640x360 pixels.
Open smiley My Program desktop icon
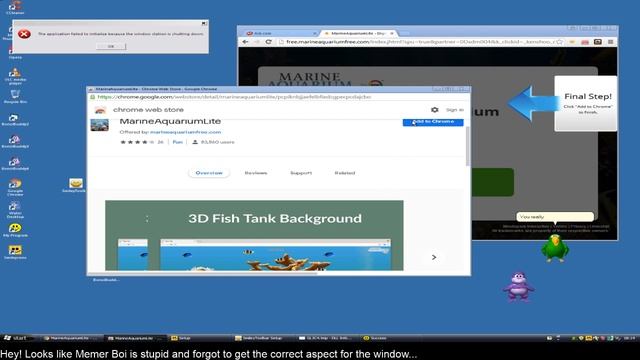[x=15, y=230]
